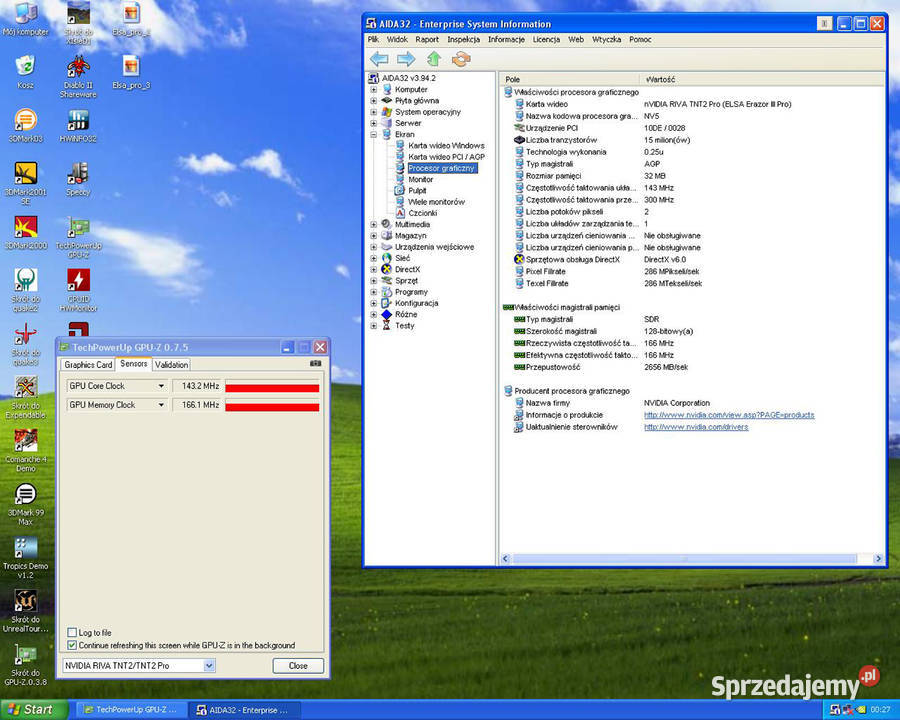900x720 pixels.
Task: Click the back arrow in AIDA32 toolbar
Action: tap(379, 59)
